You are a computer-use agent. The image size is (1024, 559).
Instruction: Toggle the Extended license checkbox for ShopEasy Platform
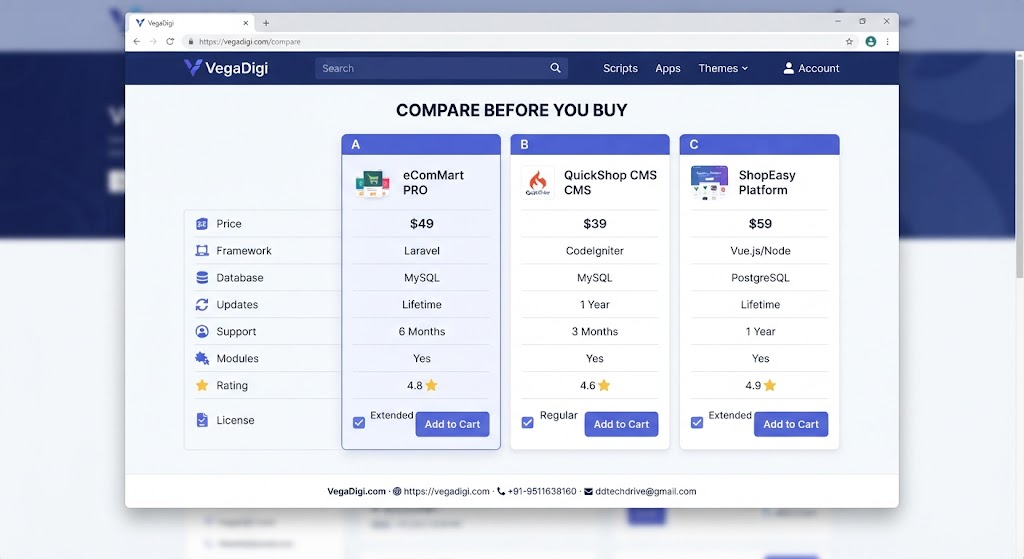coord(697,423)
